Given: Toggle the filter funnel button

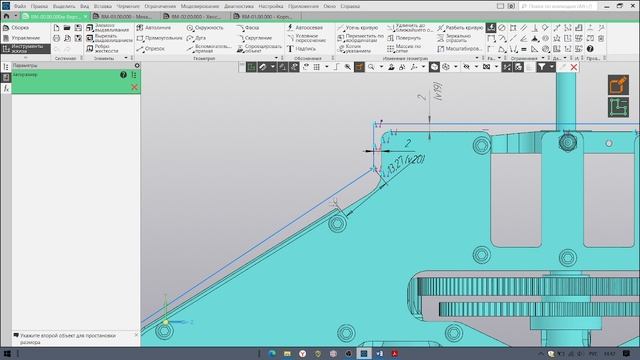Looking at the screenshot, I should point(541,67).
